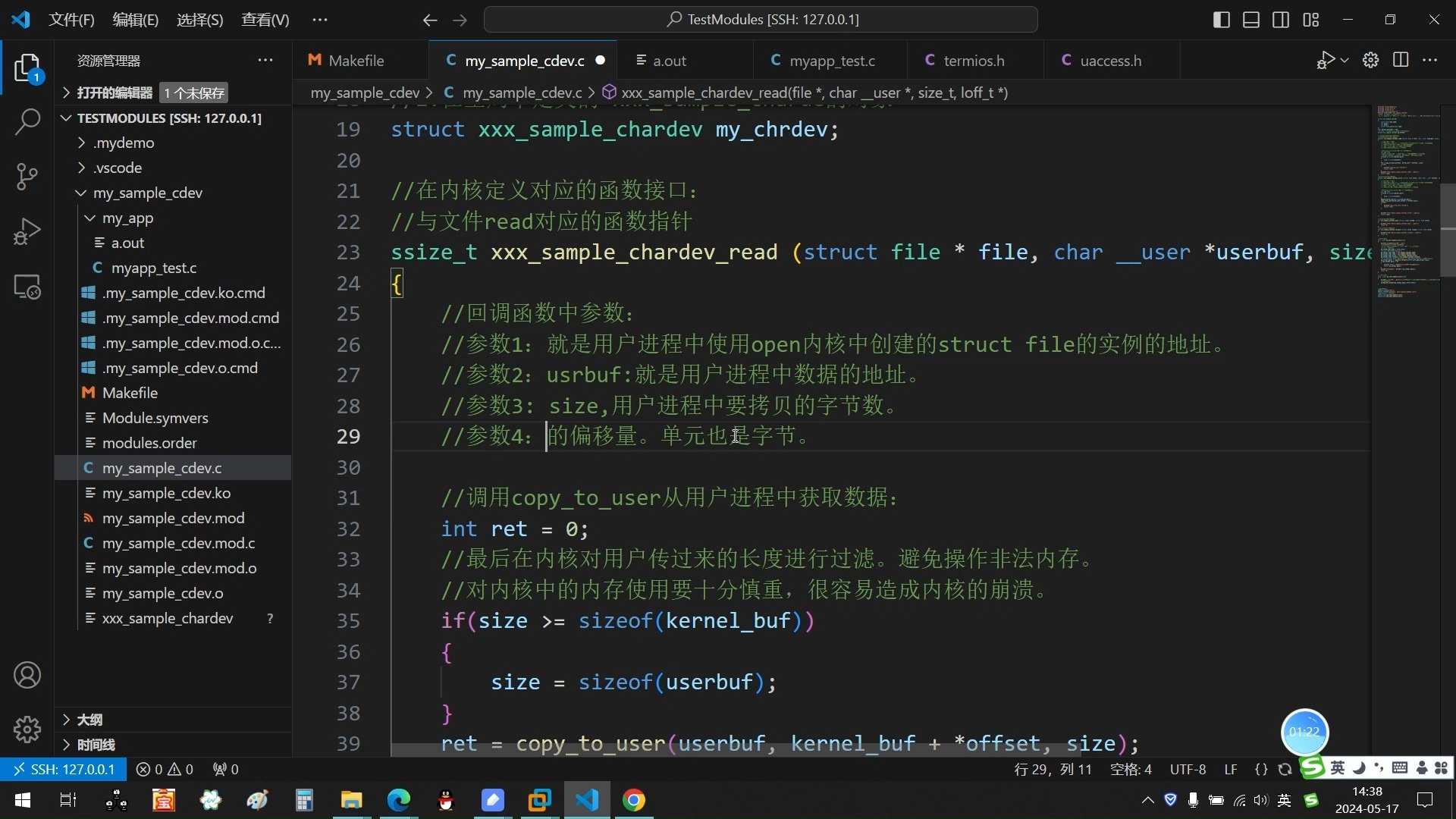Open the 编辑(E) menu

(136, 20)
